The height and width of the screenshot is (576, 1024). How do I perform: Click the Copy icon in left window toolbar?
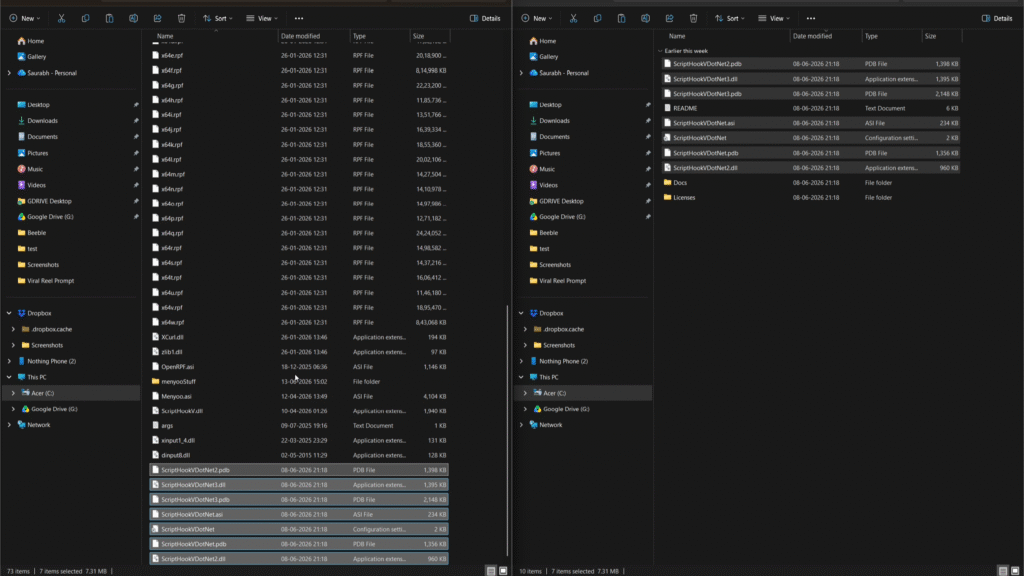click(x=86, y=18)
